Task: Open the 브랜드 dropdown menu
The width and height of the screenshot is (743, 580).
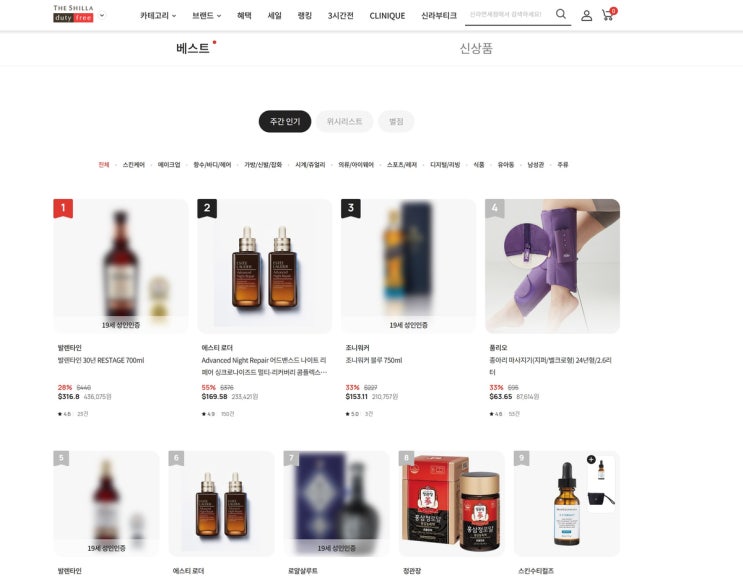Action: point(207,16)
